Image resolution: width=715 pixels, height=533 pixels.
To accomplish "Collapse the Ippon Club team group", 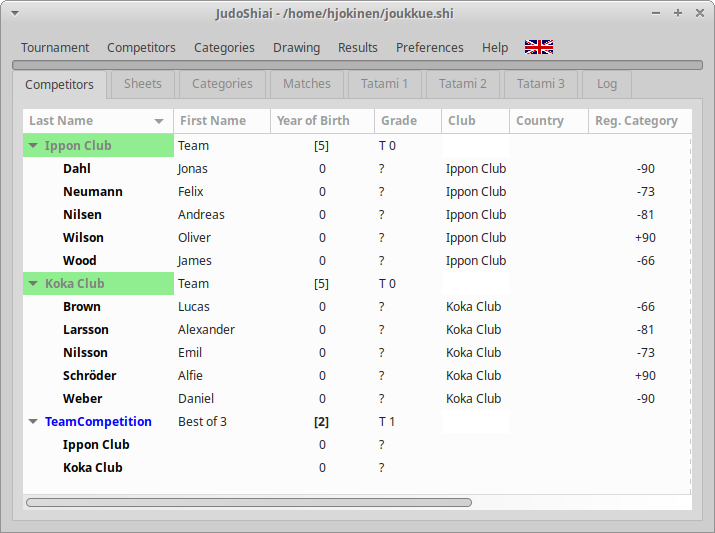I will click(33, 146).
